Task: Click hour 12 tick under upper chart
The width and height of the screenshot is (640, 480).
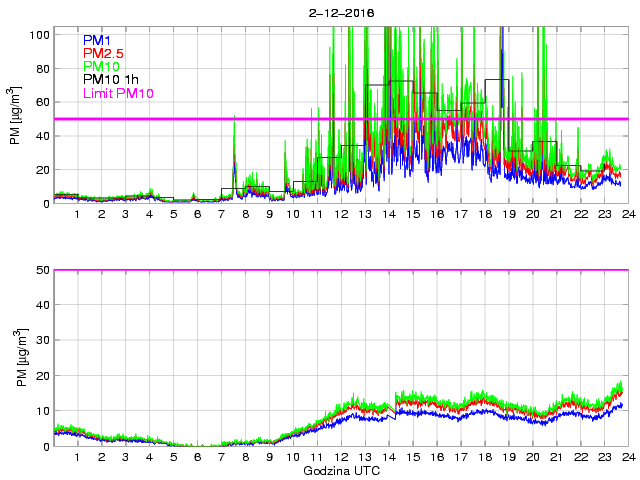Action: 340,214
